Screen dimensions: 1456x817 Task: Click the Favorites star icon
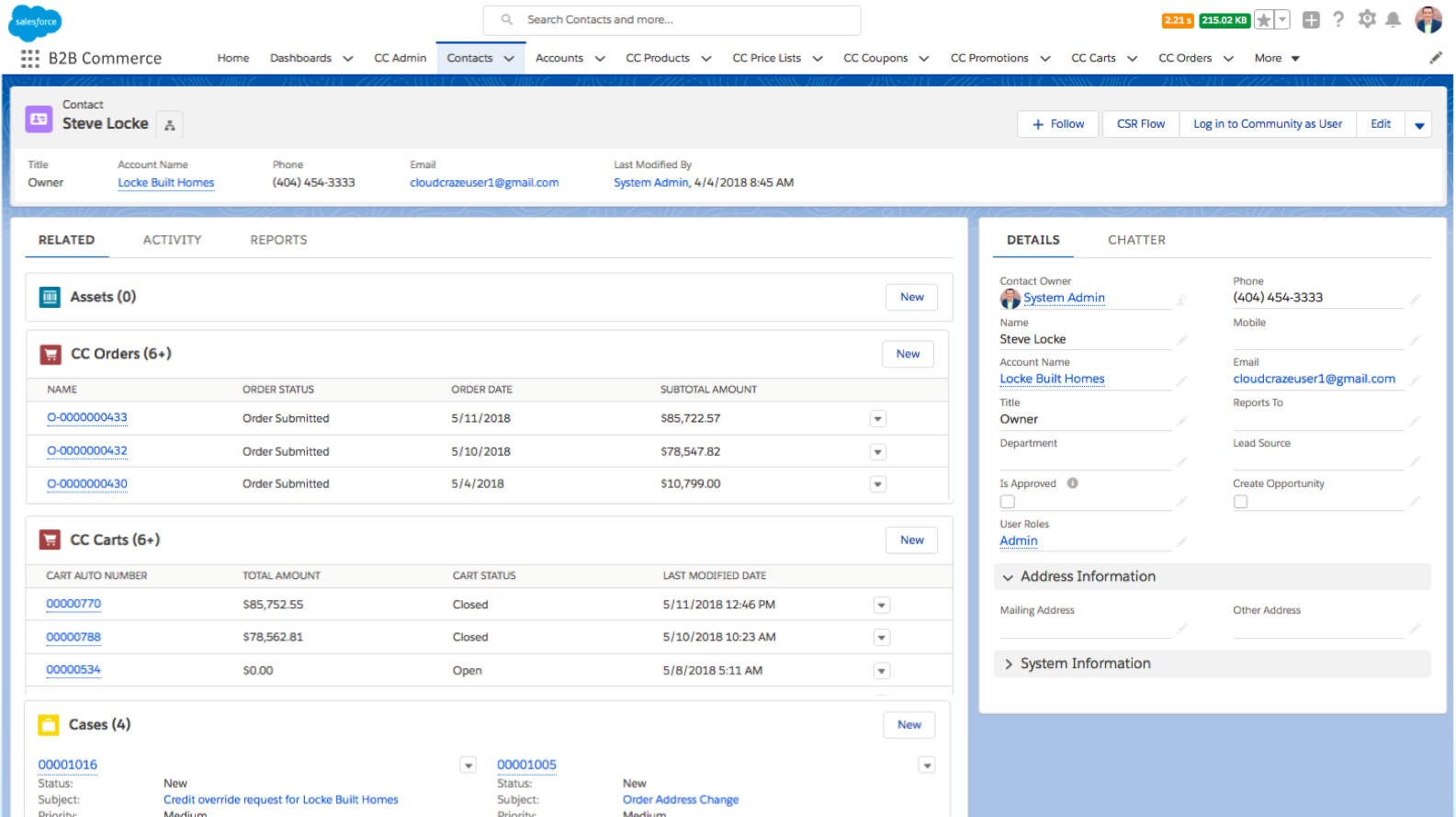pos(1264,20)
